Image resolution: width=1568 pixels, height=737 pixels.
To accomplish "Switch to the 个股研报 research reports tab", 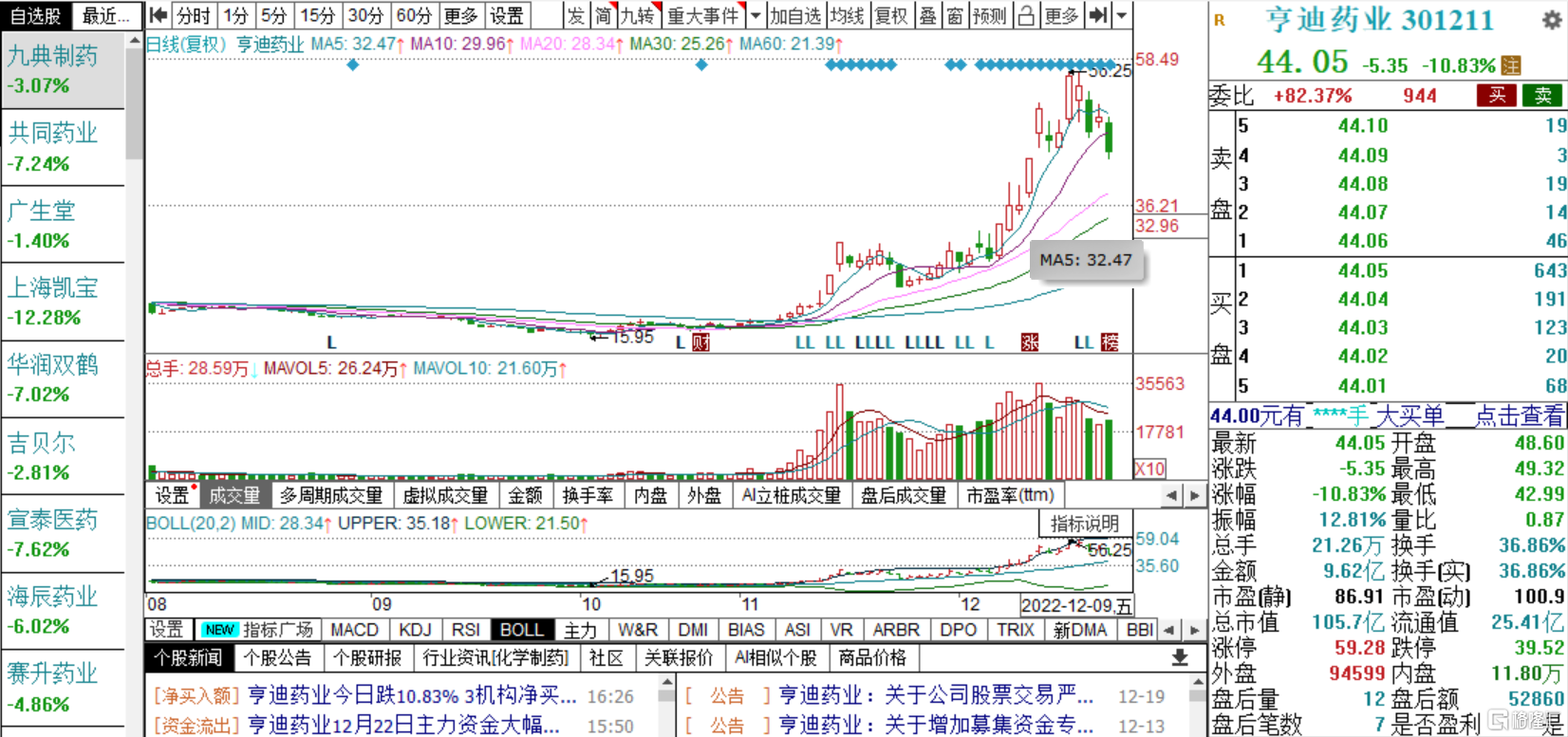I will tap(367, 657).
